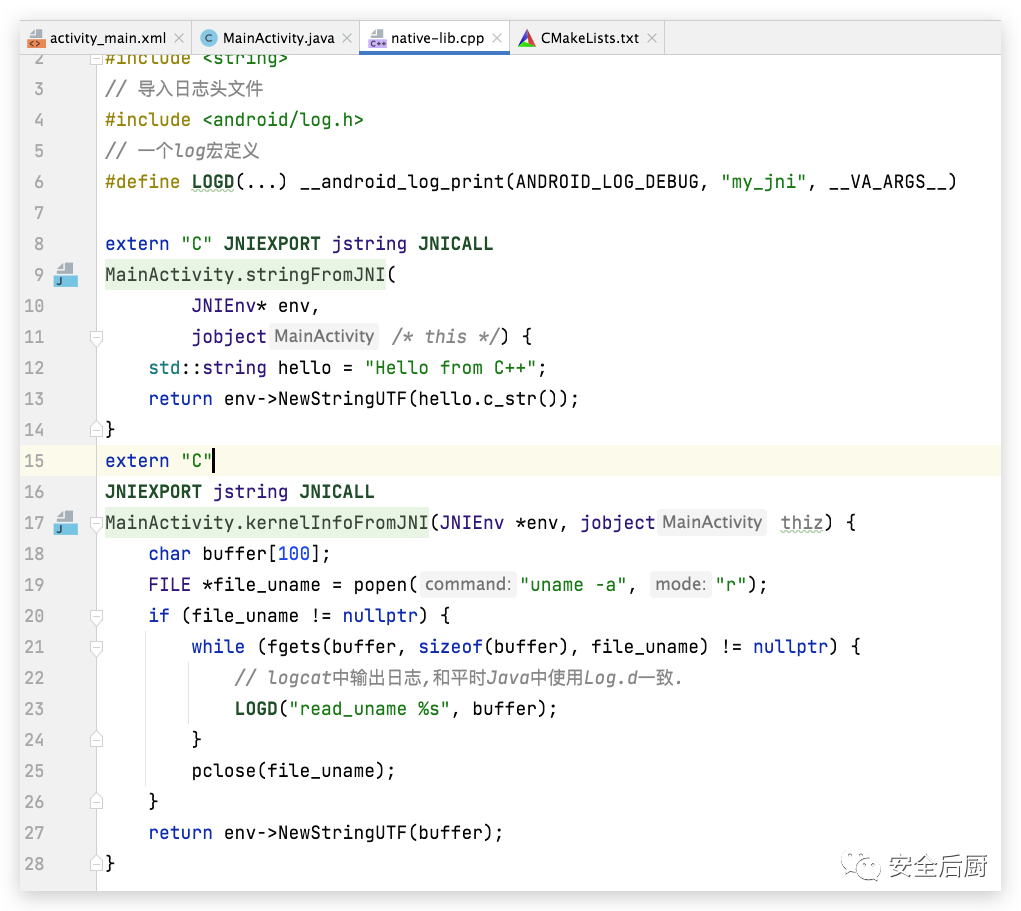Collapse the while loop fold at line 21
This screenshot has height=911, width=1021.
[x=96, y=647]
